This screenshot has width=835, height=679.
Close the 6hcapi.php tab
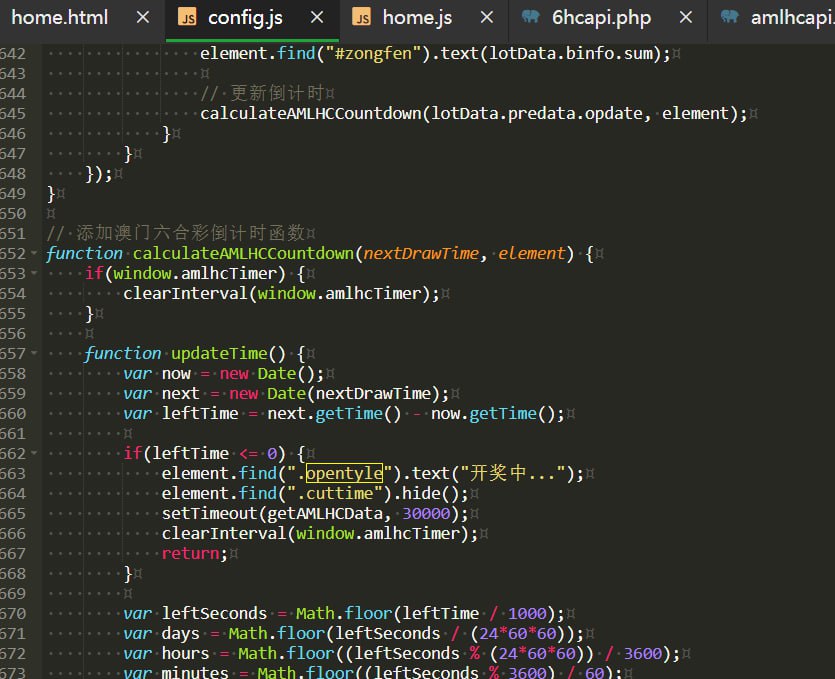click(x=686, y=18)
